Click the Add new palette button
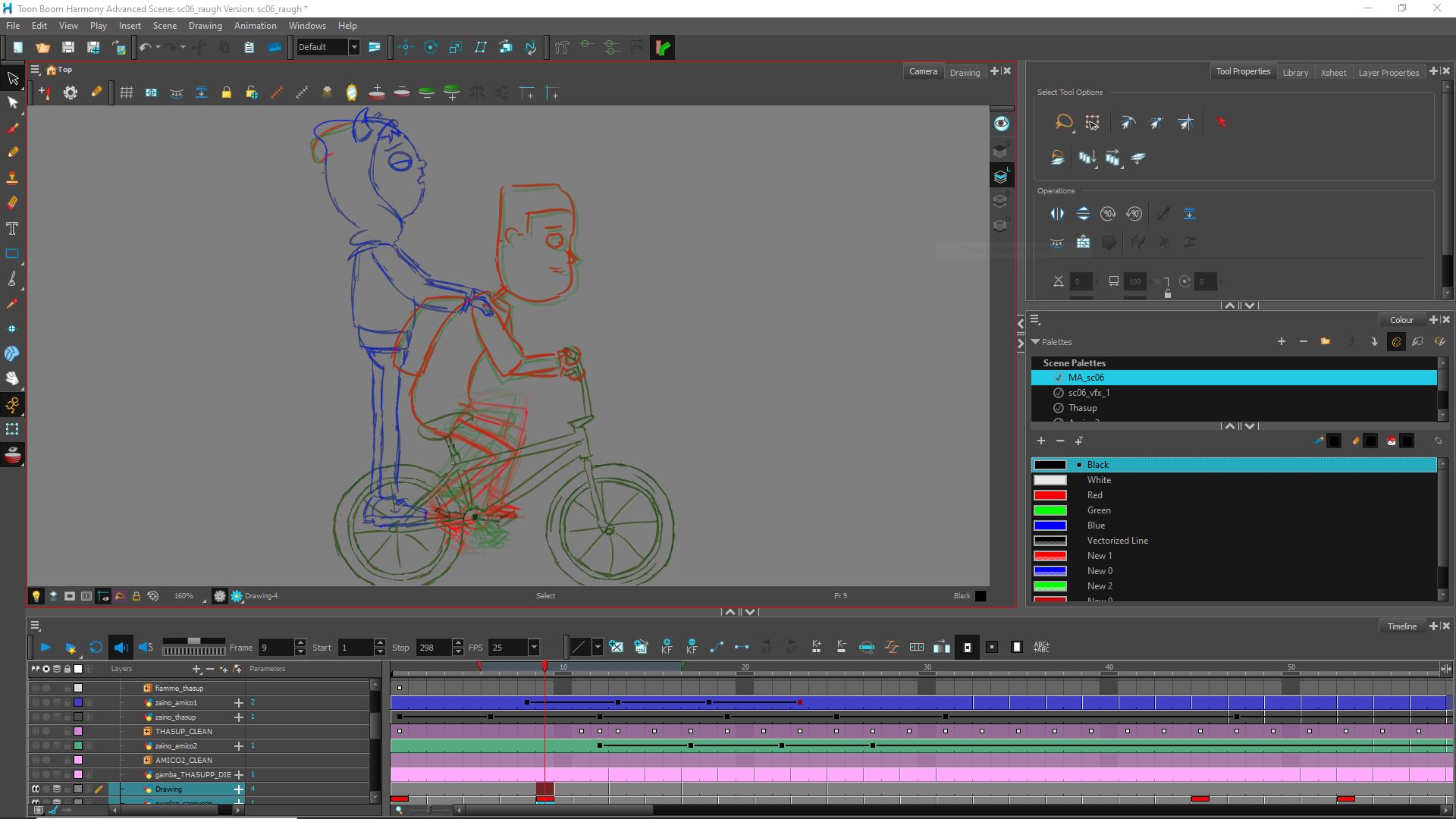 pyautogui.click(x=1281, y=341)
